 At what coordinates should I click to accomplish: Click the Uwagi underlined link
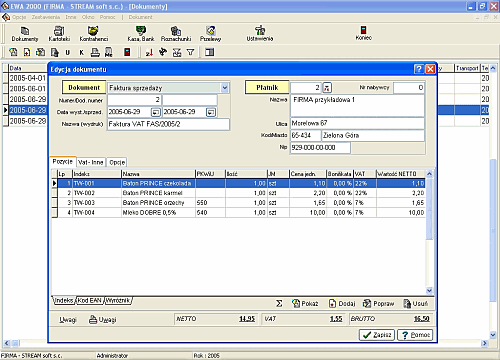coord(68,320)
